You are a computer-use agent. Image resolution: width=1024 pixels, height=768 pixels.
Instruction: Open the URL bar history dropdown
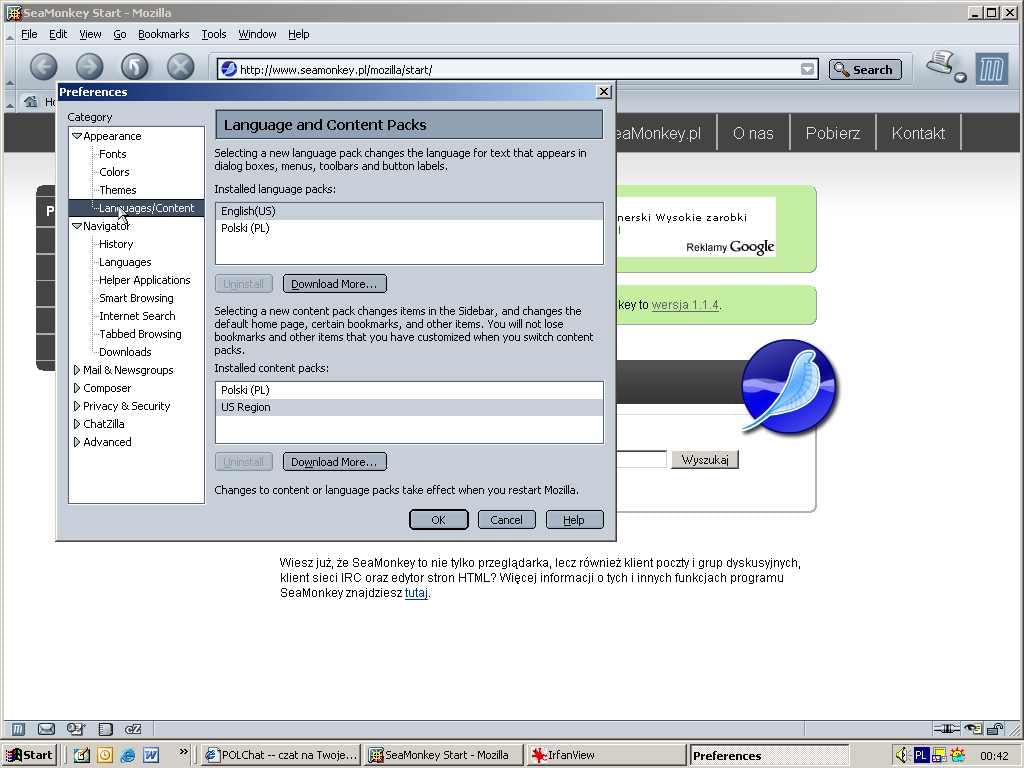[808, 69]
